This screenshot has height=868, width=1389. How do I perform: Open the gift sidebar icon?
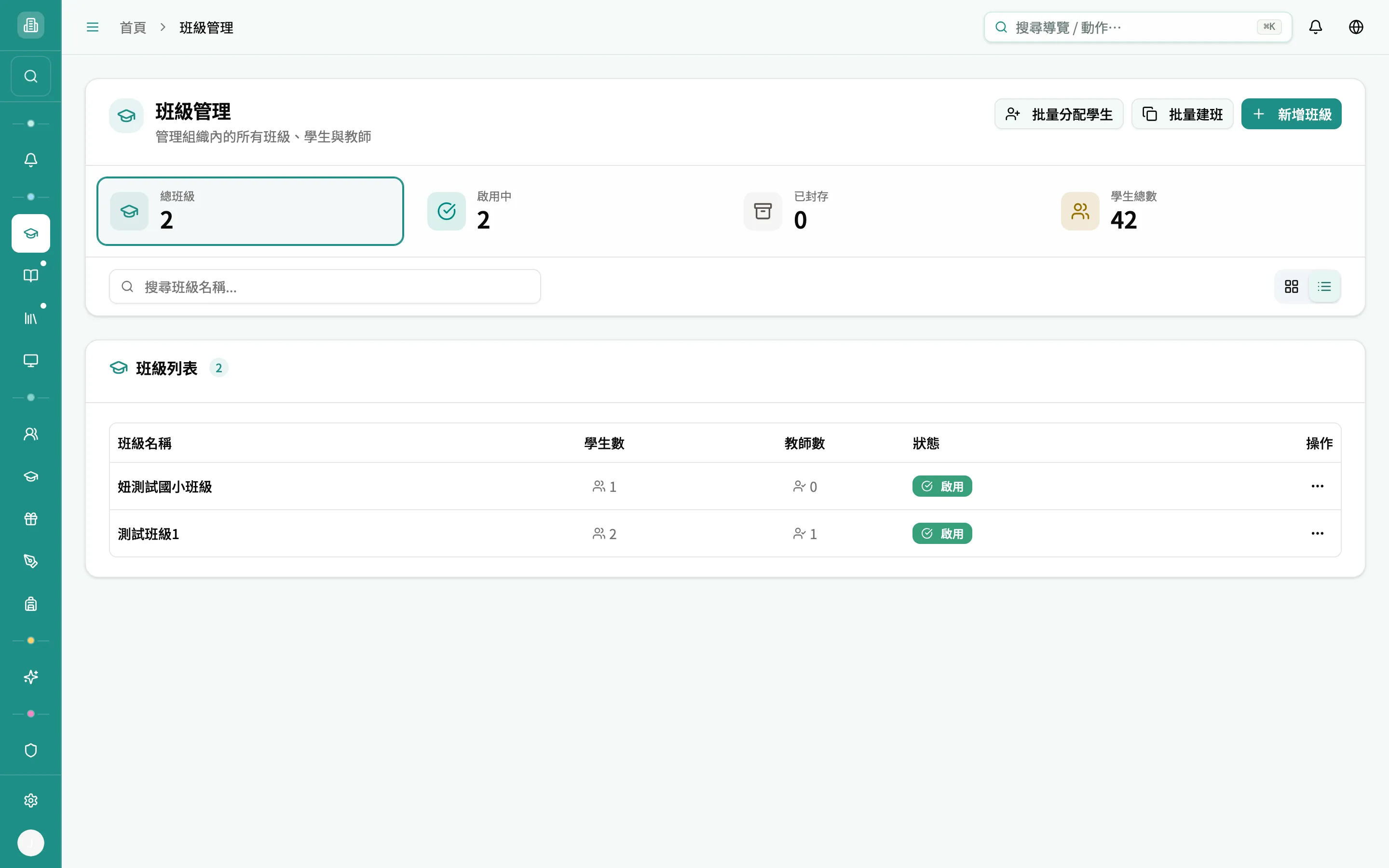[x=30, y=519]
